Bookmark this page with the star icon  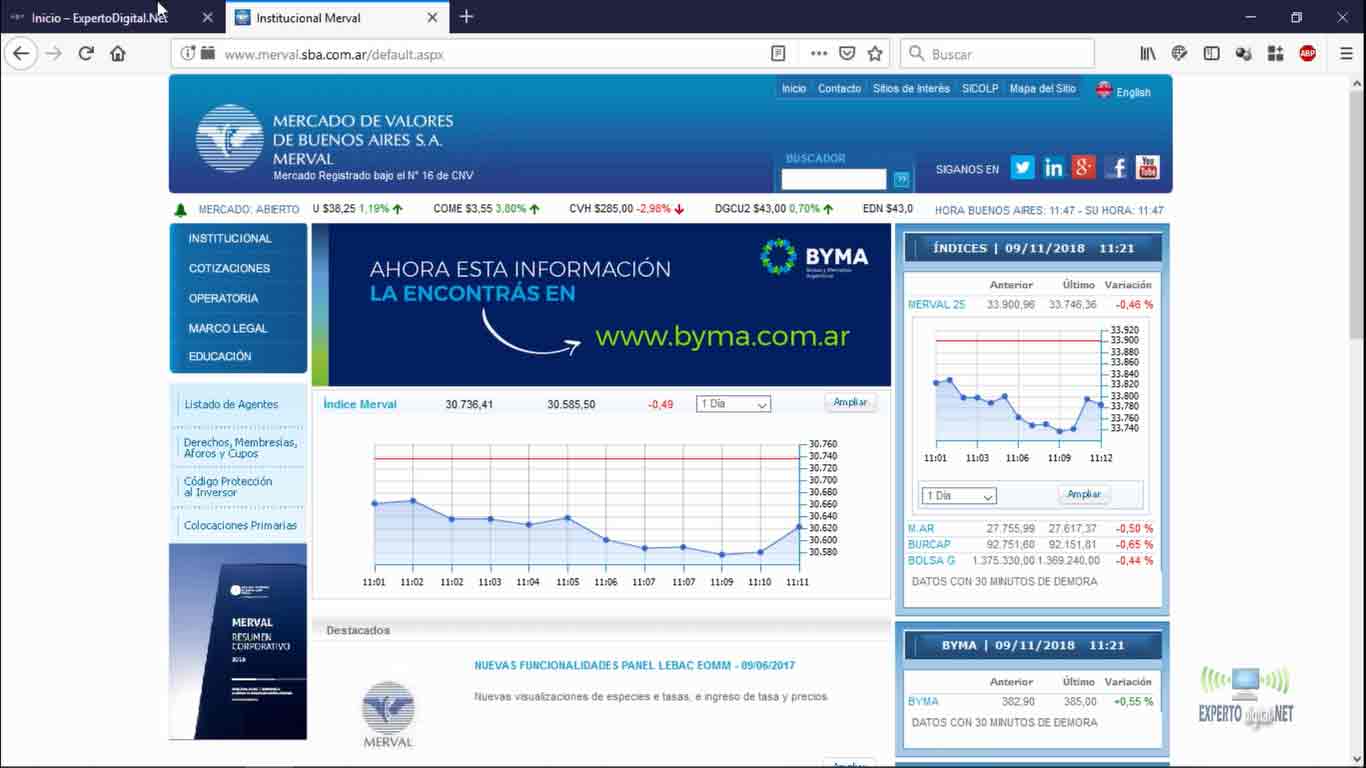point(875,54)
